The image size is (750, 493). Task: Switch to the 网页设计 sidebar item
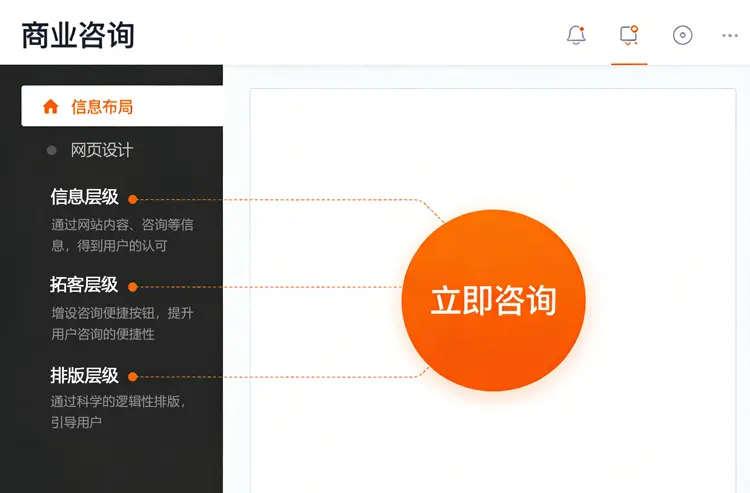[101, 150]
